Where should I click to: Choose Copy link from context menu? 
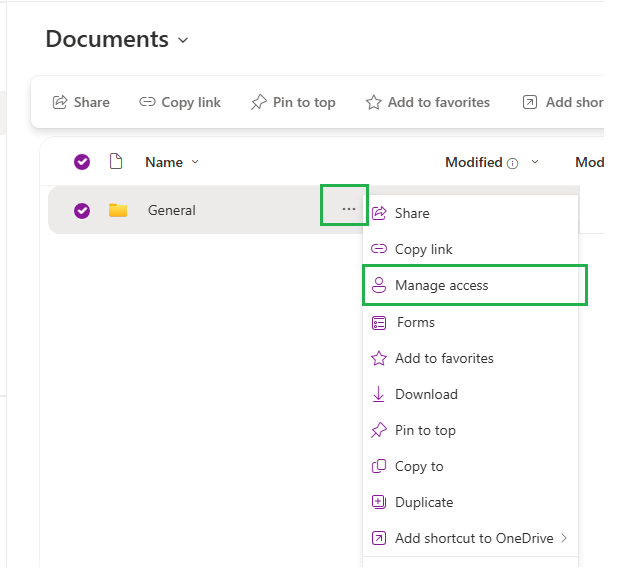(471, 249)
